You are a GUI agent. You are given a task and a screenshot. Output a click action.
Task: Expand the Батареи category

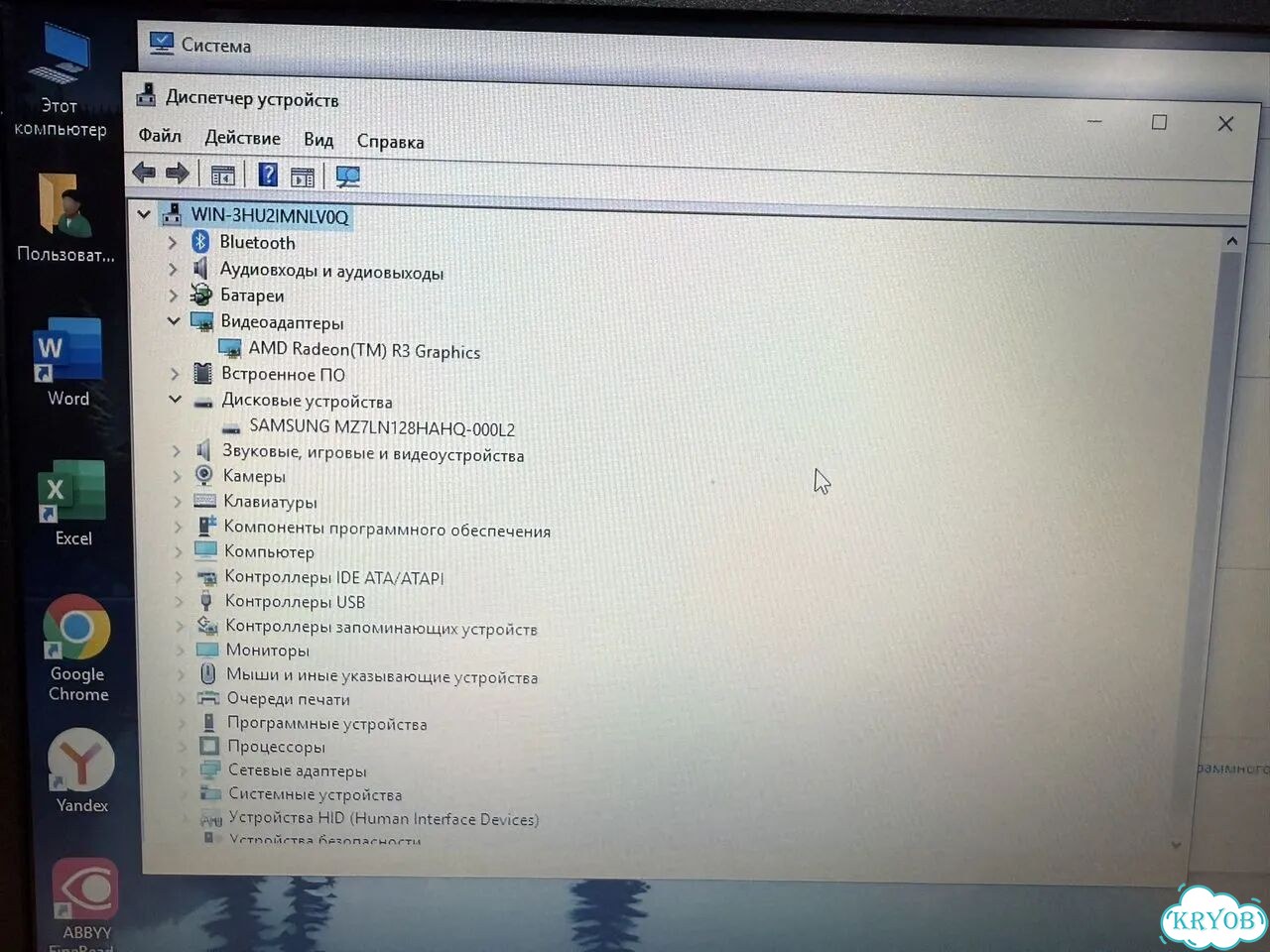click(174, 295)
